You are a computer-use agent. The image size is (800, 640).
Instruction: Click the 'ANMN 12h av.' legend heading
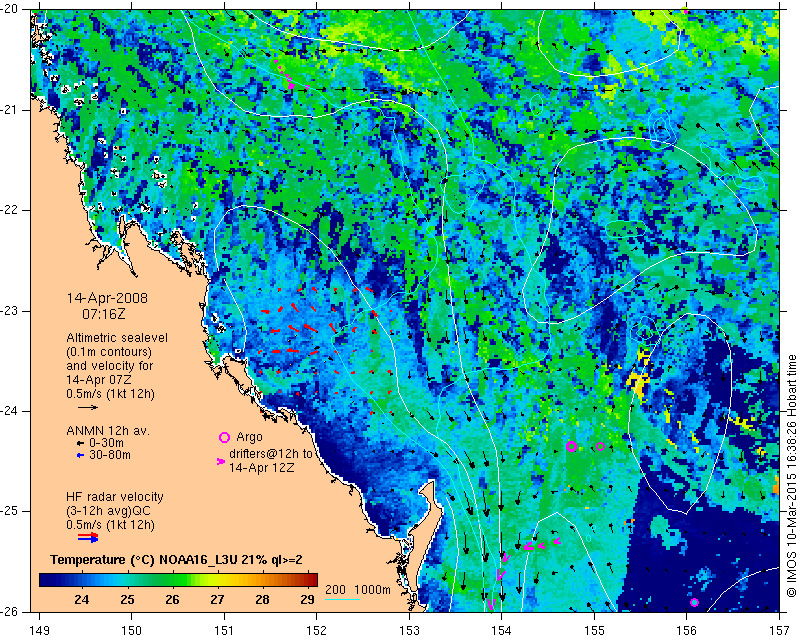pyautogui.click(x=108, y=431)
